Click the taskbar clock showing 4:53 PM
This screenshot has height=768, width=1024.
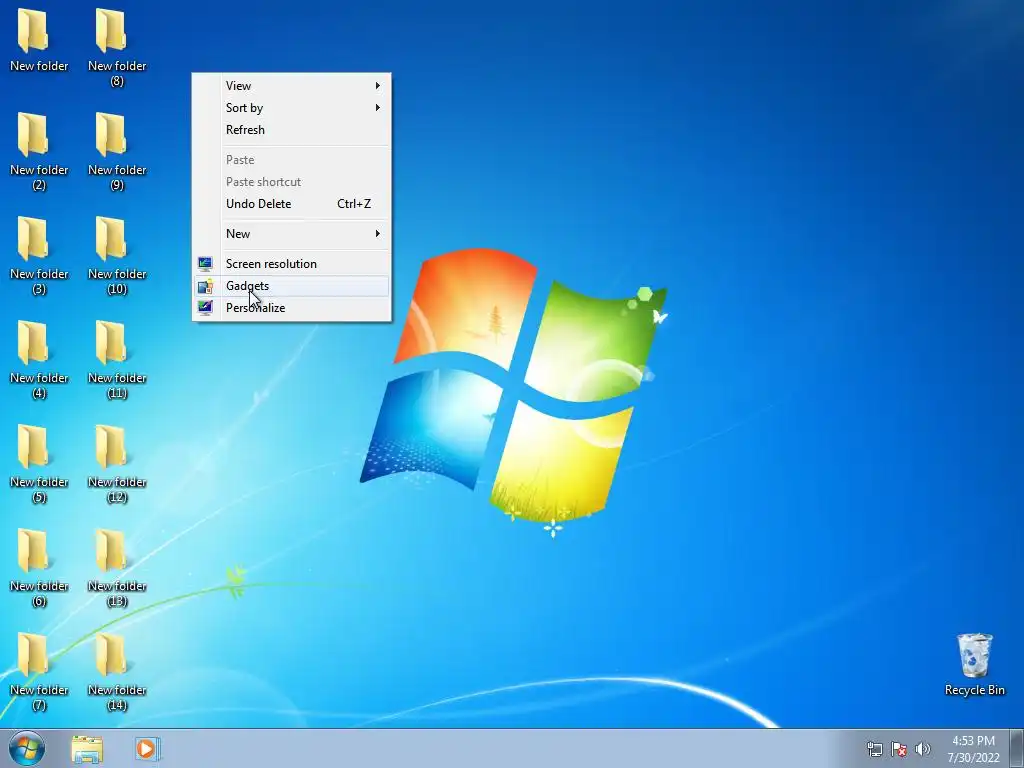[973, 749]
